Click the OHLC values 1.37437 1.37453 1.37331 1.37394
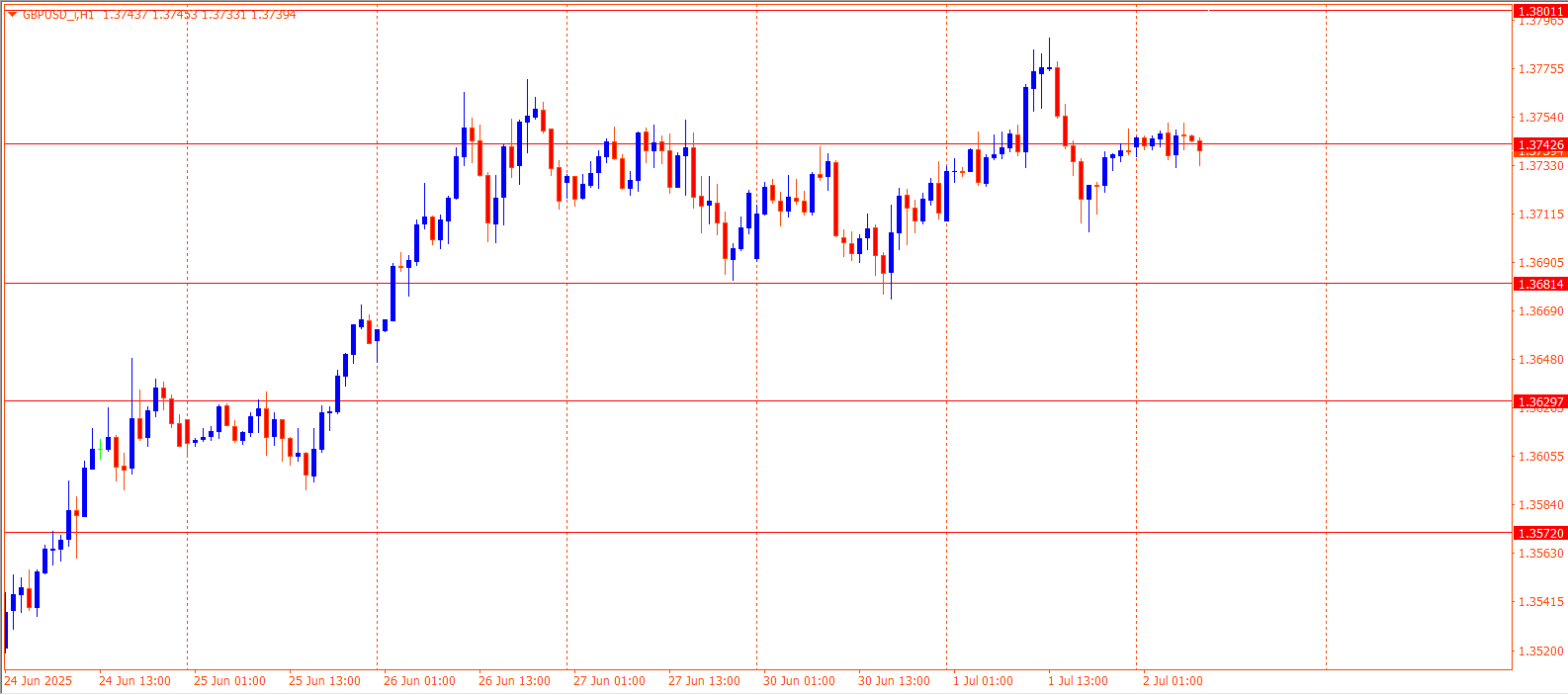The image size is (1568, 695). 199,14
